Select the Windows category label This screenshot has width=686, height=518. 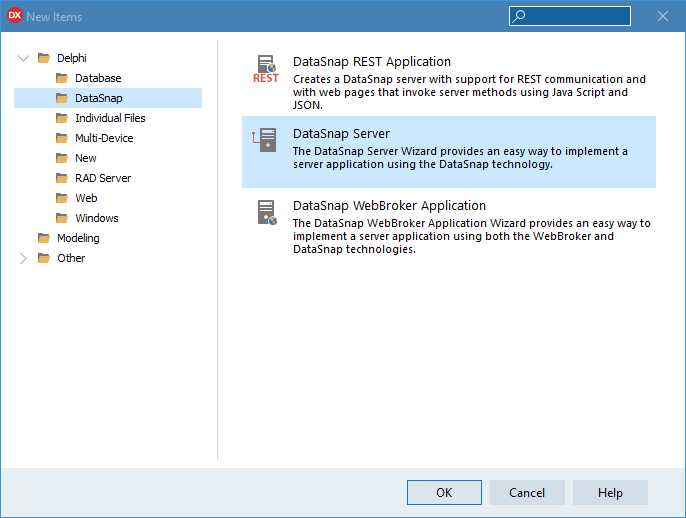97,218
